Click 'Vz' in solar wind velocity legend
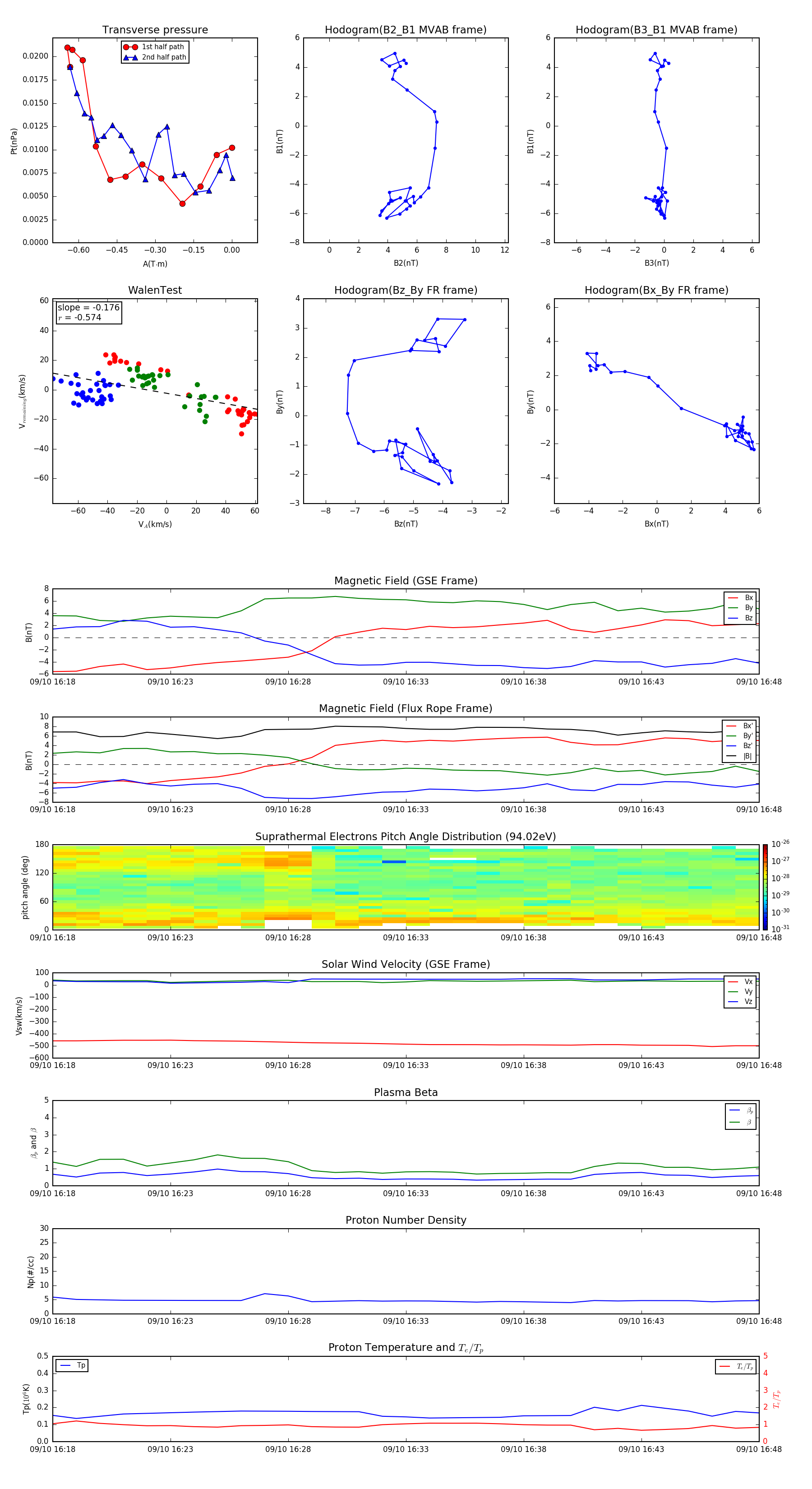The image size is (812, 1489). pyautogui.click(x=741, y=1002)
